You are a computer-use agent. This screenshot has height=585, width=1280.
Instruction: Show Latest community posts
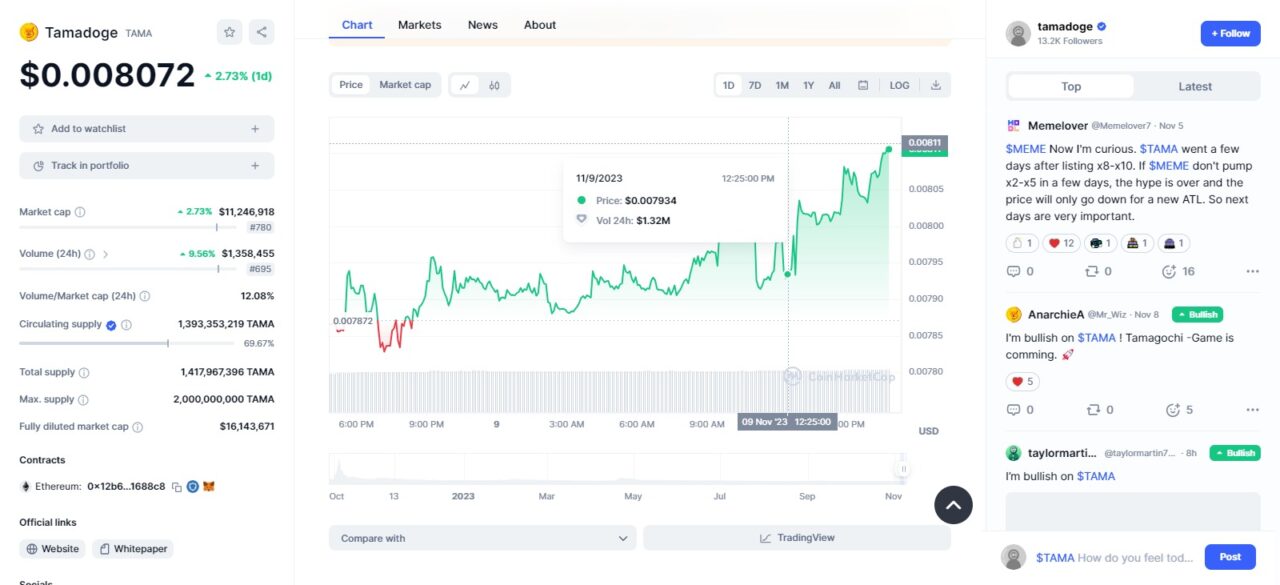pyautogui.click(x=1195, y=86)
